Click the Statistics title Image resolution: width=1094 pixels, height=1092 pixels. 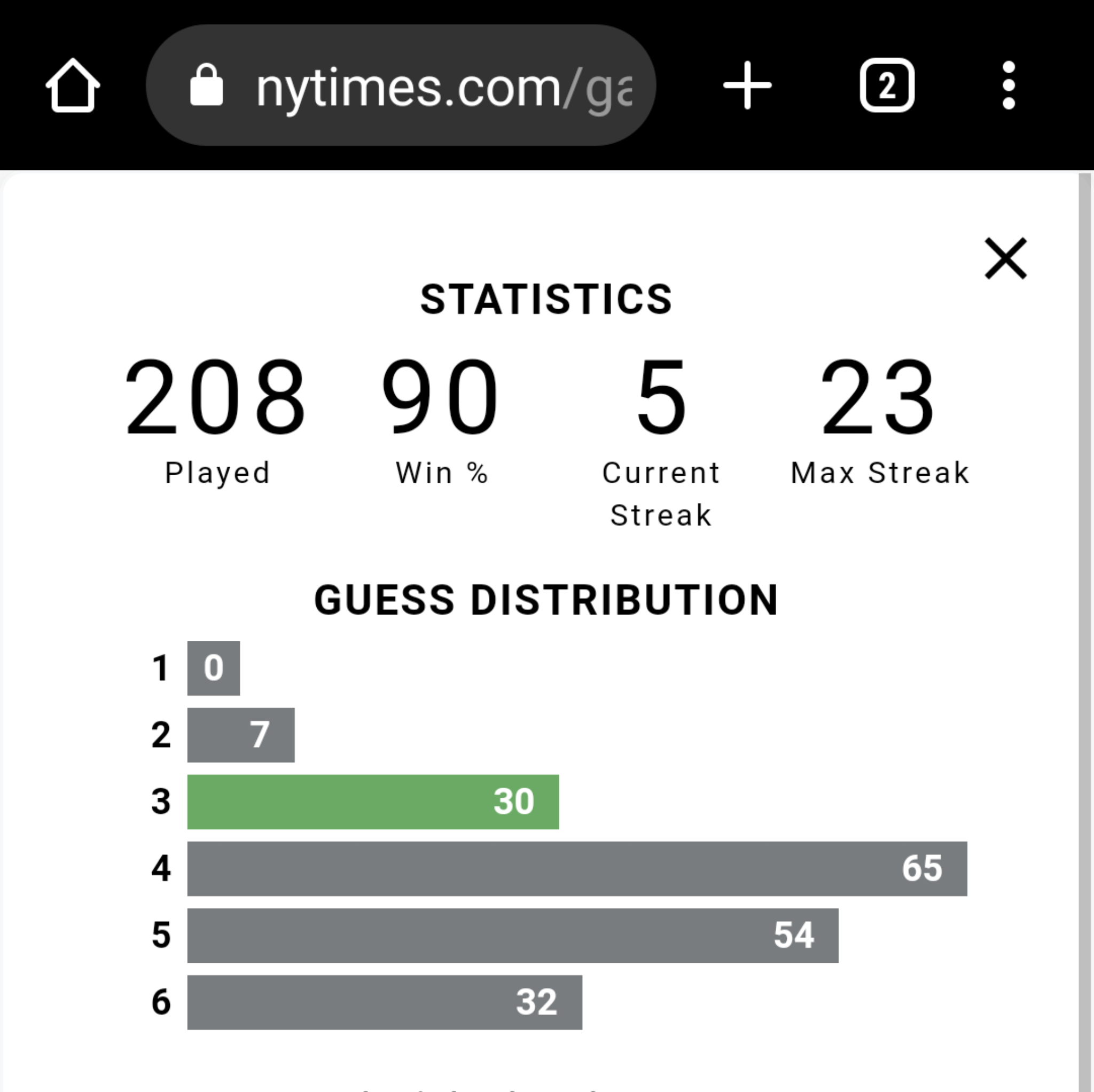click(x=546, y=299)
